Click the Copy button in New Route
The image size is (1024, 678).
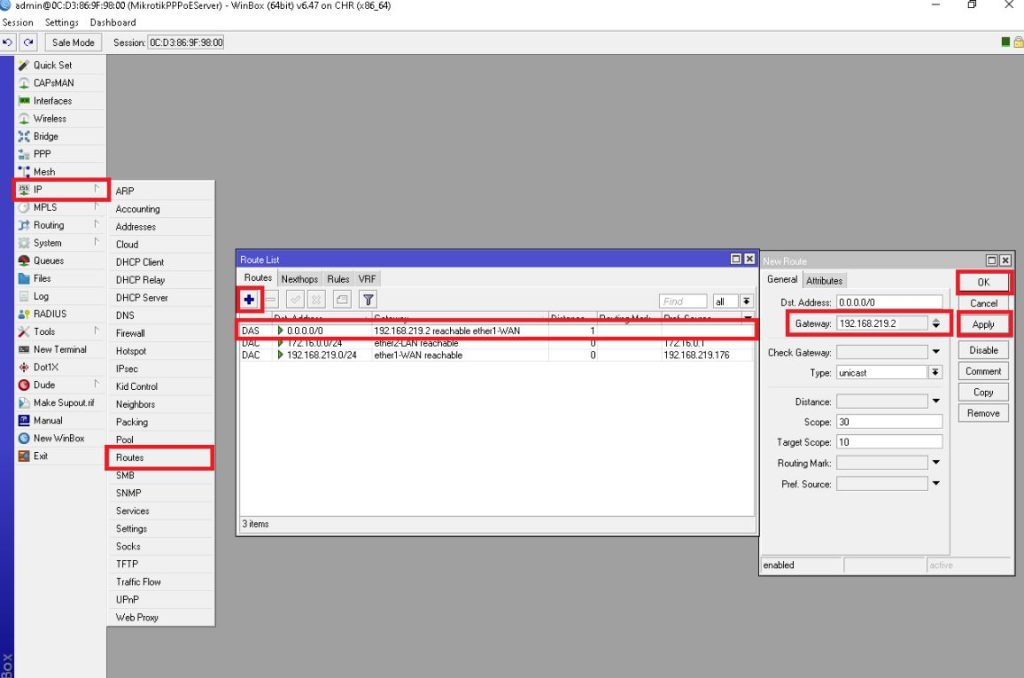984,392
